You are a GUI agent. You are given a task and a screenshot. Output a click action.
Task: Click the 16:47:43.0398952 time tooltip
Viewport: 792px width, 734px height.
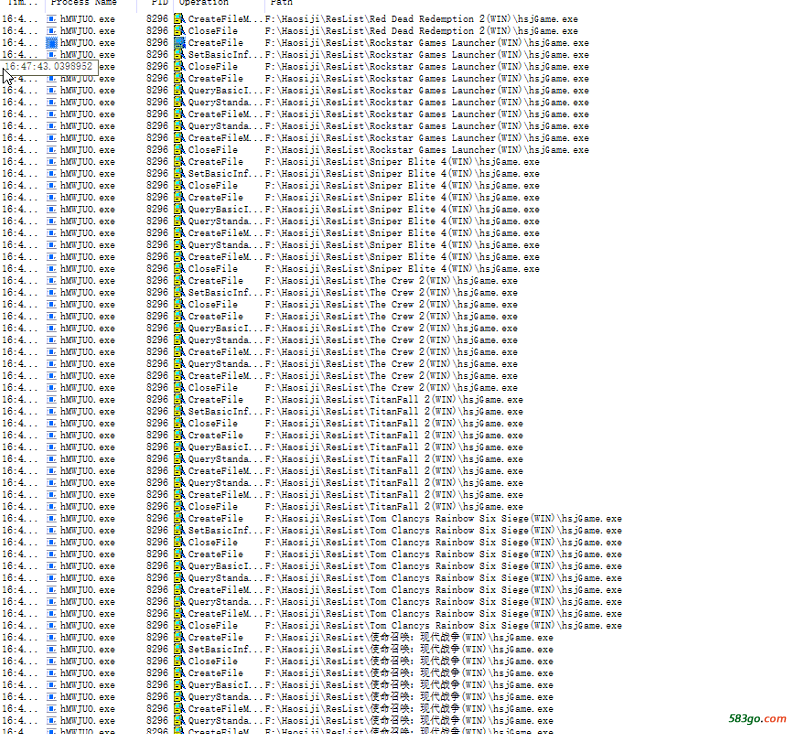[x=49, y=67]
